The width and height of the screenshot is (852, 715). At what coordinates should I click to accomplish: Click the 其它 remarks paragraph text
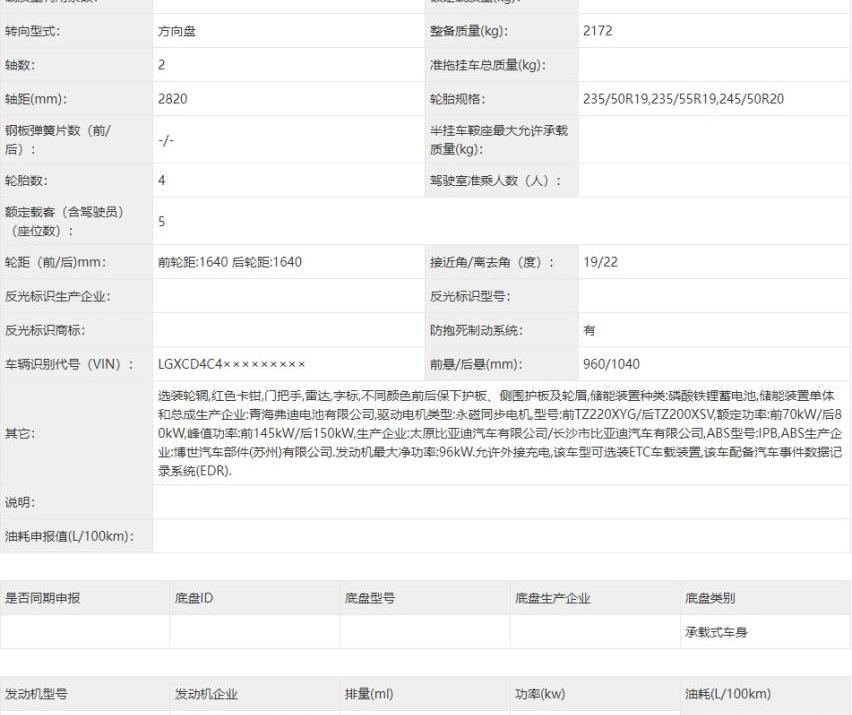[500, 432]
